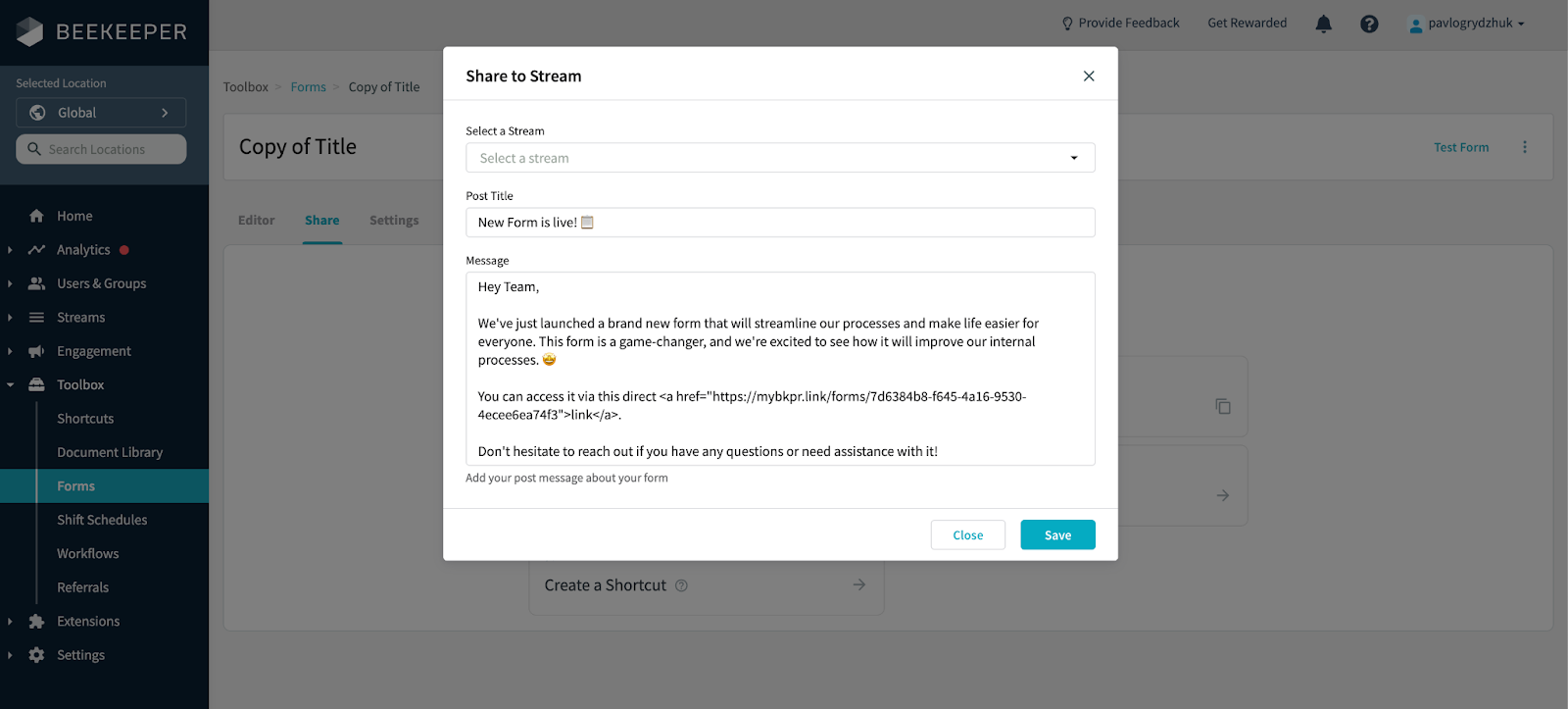Viewport: 1568px width, 709px height.
Task: Expand the Streams sidebar section
Action: click(x=10, y=318)
